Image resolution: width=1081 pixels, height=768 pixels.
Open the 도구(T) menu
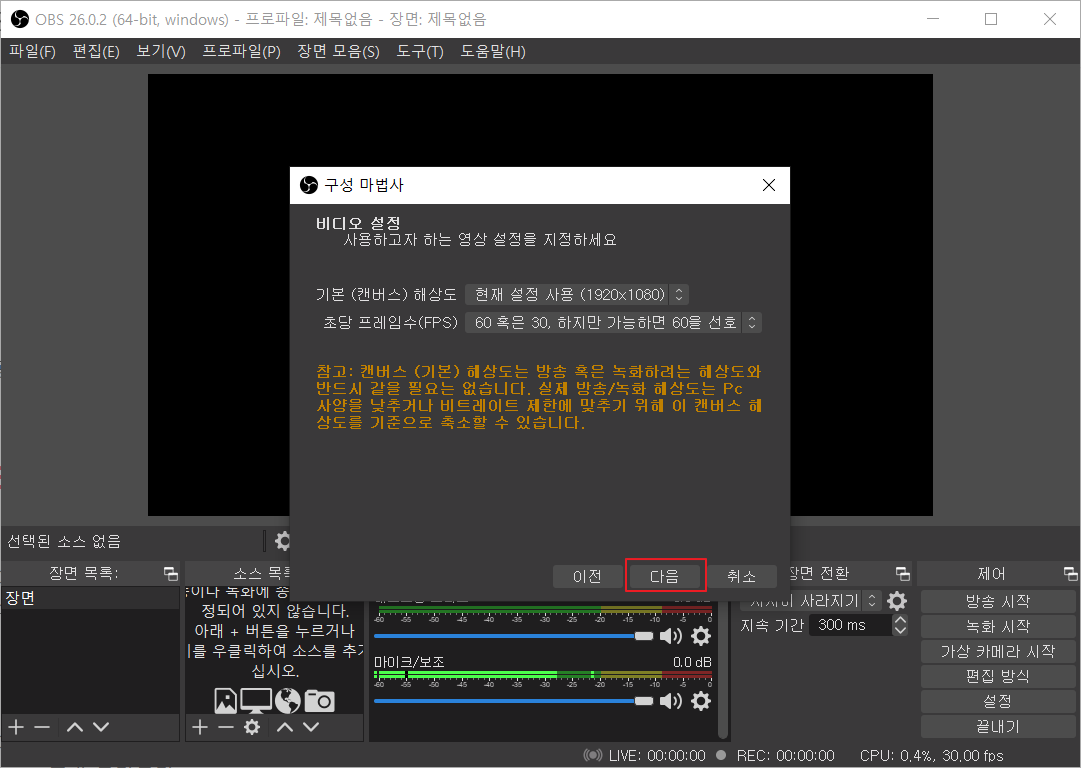(420, 52)
